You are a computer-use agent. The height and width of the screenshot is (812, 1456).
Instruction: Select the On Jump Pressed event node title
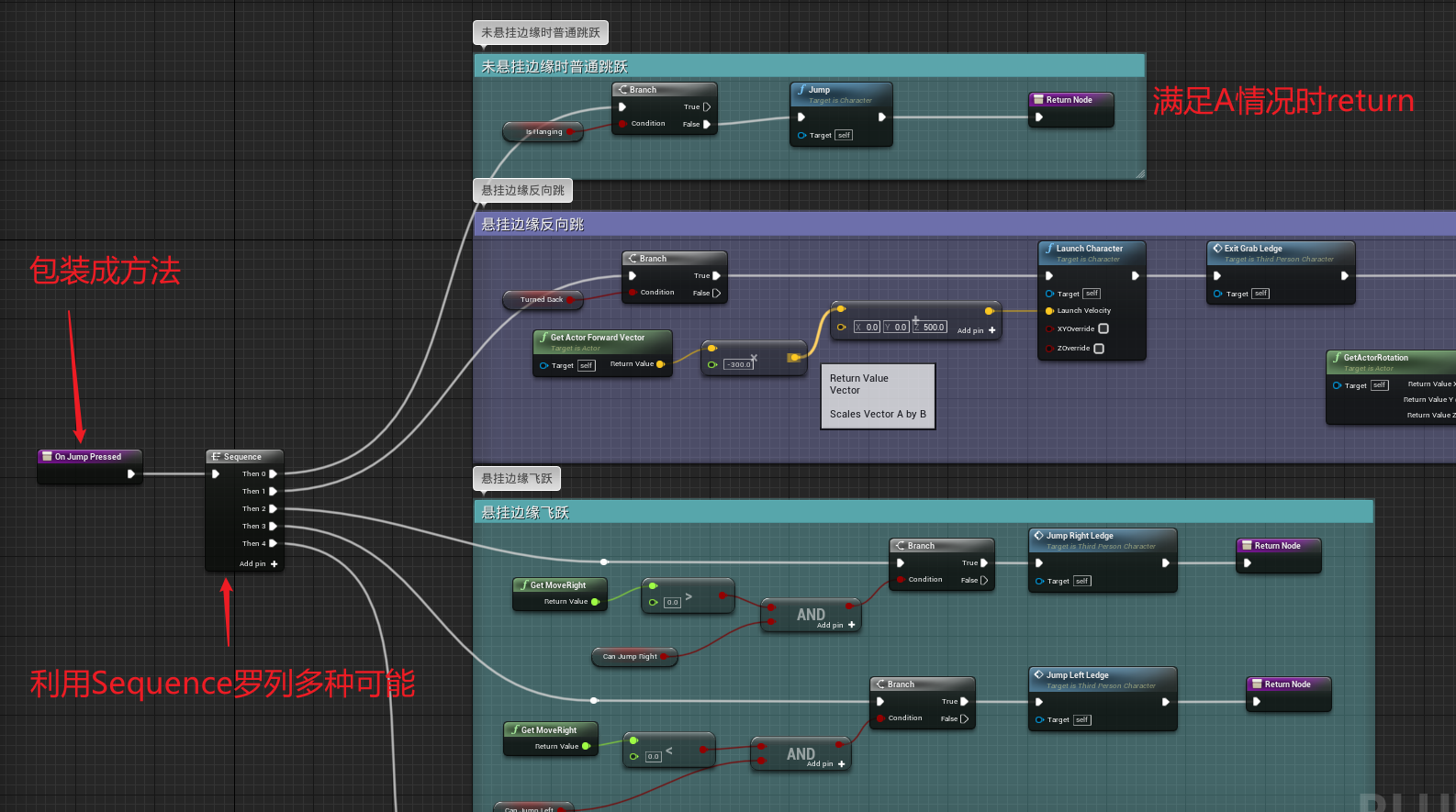coord(89,456)
